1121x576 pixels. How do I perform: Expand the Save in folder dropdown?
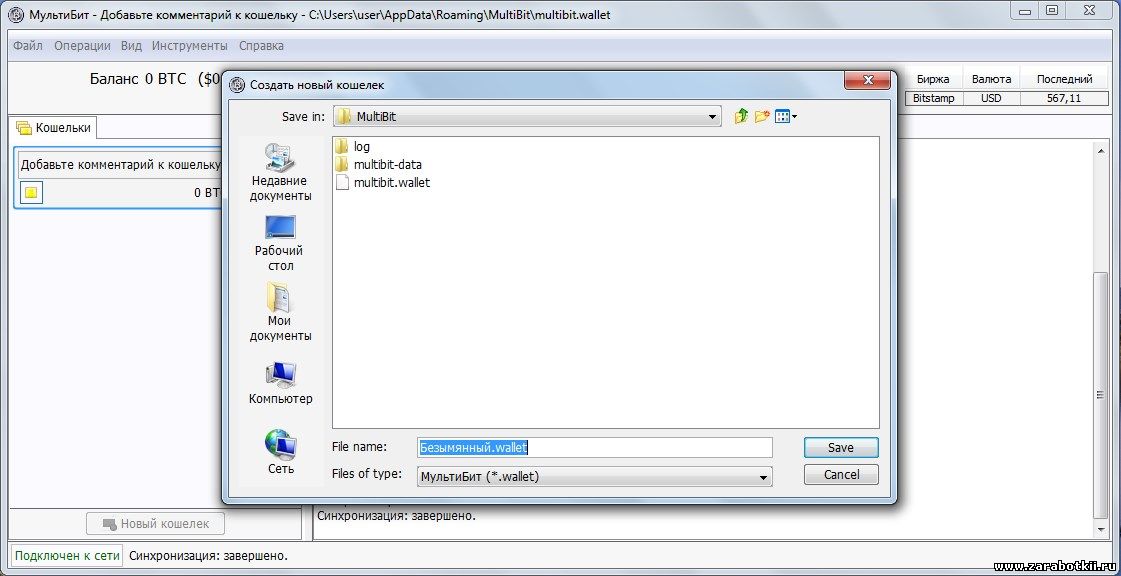click(x=712, y=116)
